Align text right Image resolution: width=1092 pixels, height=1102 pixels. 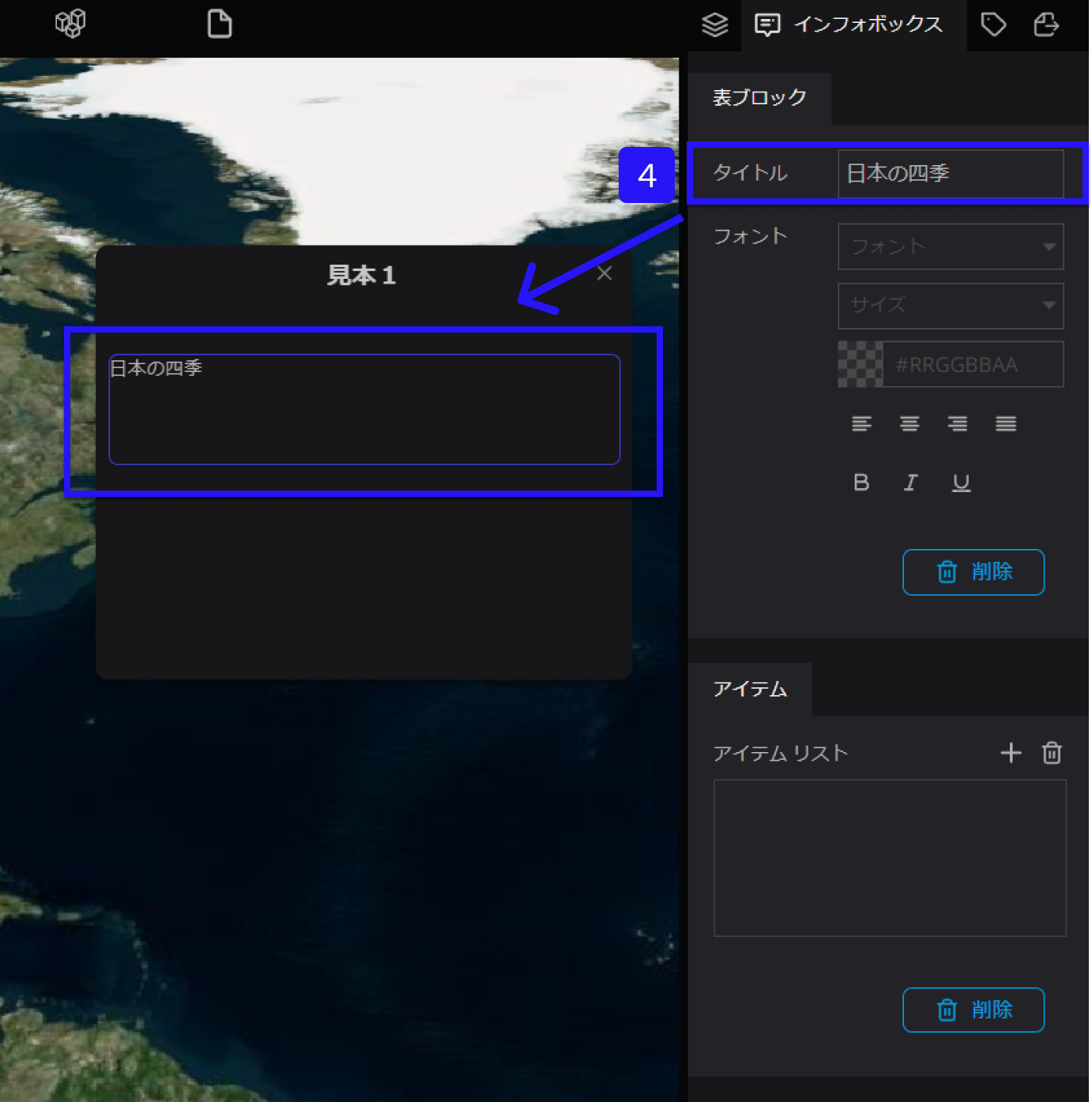958,424
